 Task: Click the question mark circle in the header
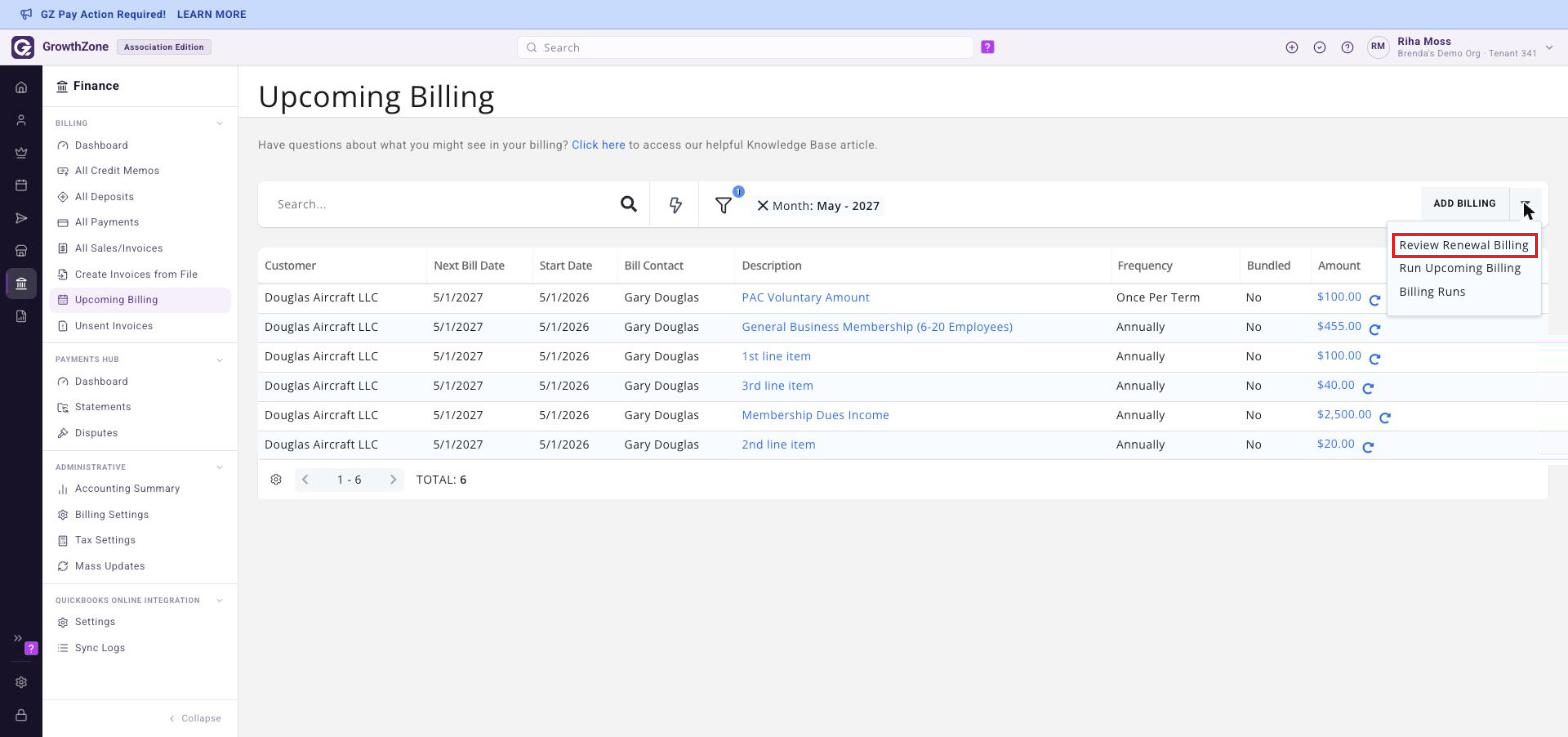click(1348, 47)
